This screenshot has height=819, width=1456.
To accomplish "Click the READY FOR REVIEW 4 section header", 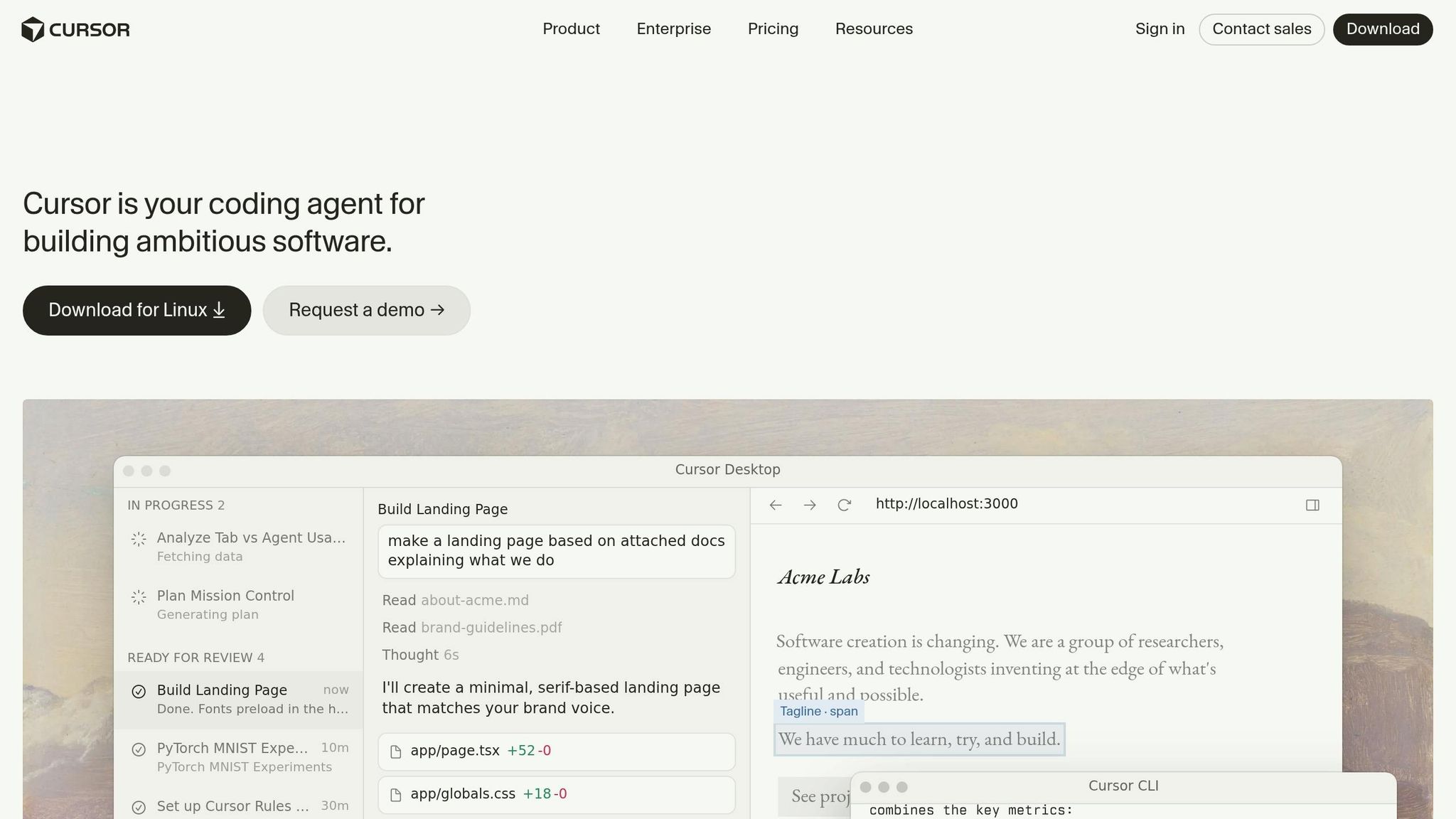I will (196, 658).
